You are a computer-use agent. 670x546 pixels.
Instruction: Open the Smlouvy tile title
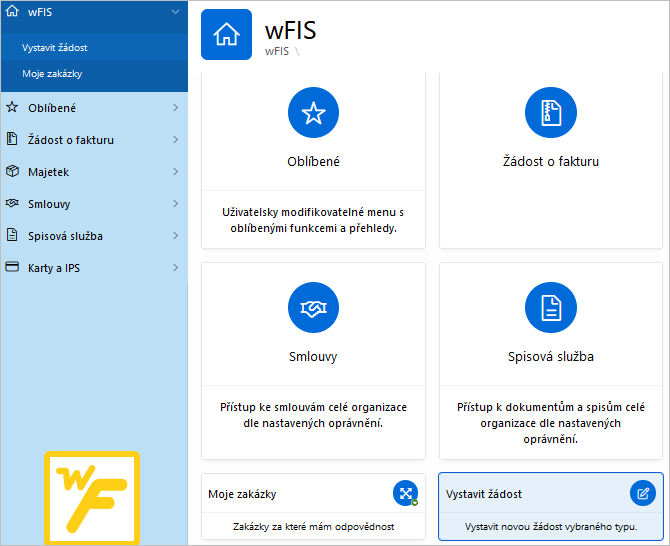pos(313,356)
